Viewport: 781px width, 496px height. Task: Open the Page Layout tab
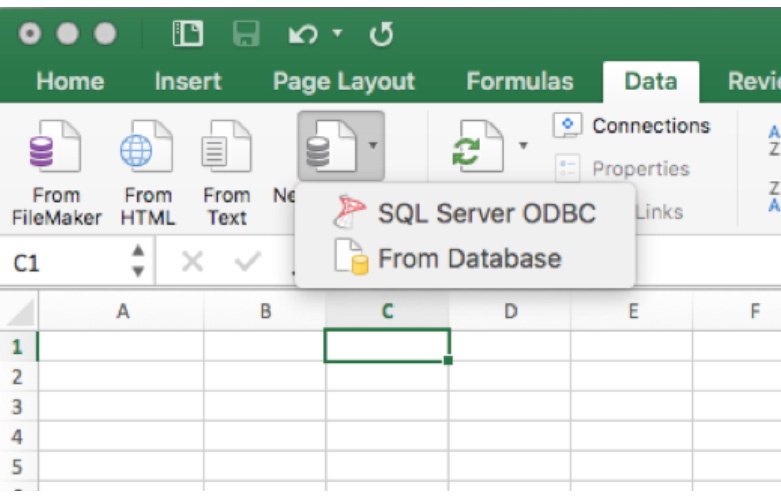344,82
